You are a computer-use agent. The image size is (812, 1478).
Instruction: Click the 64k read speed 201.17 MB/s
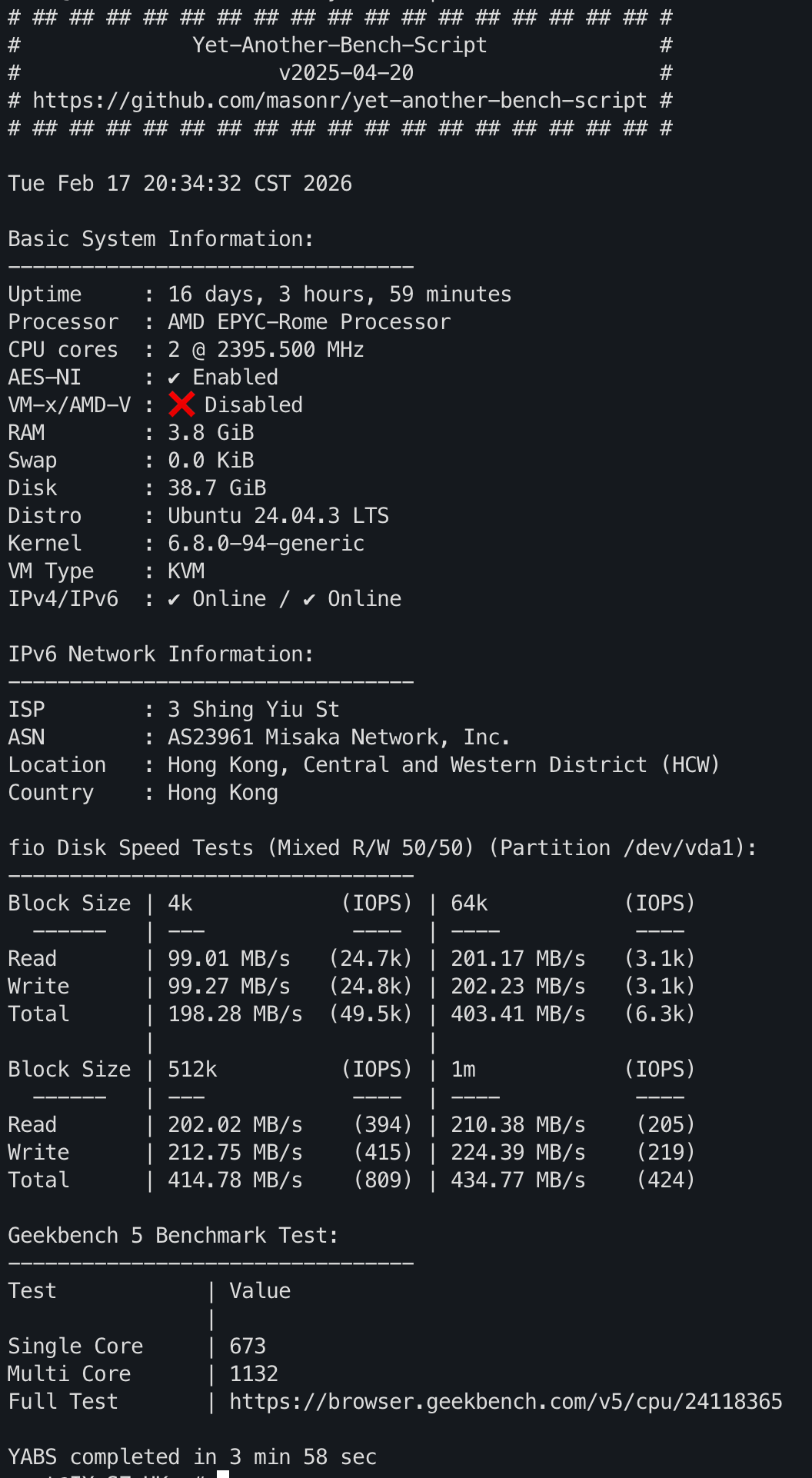(x=517, y=959)
